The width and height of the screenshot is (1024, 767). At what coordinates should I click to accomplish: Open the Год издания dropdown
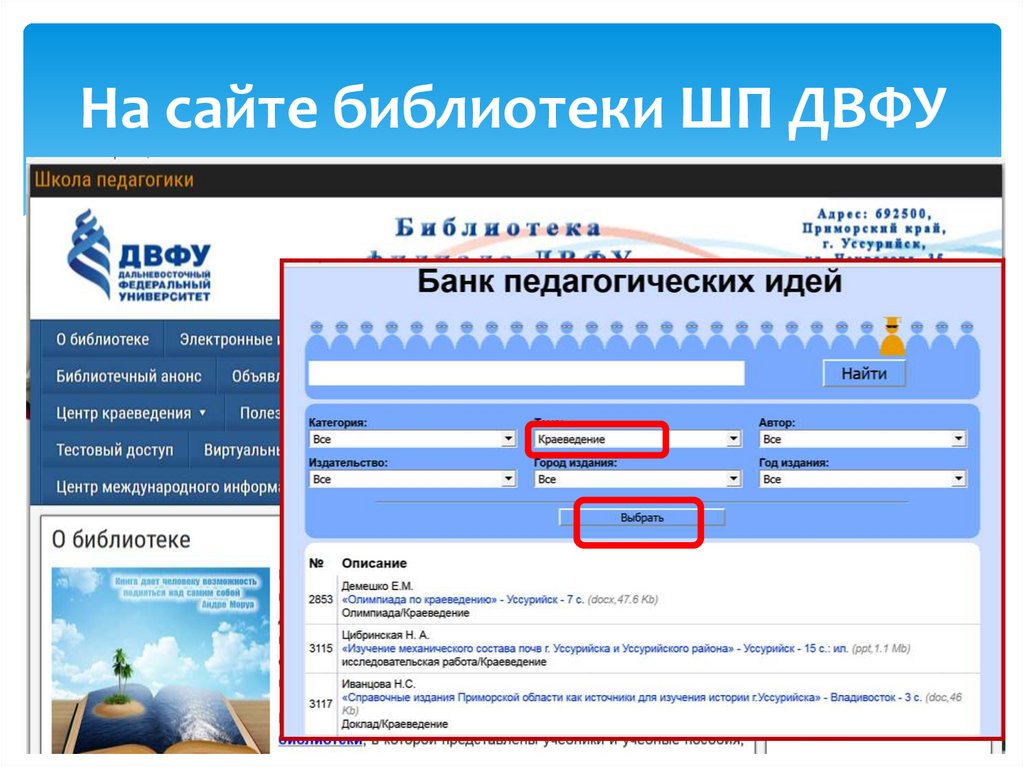(x=862, y=479)
